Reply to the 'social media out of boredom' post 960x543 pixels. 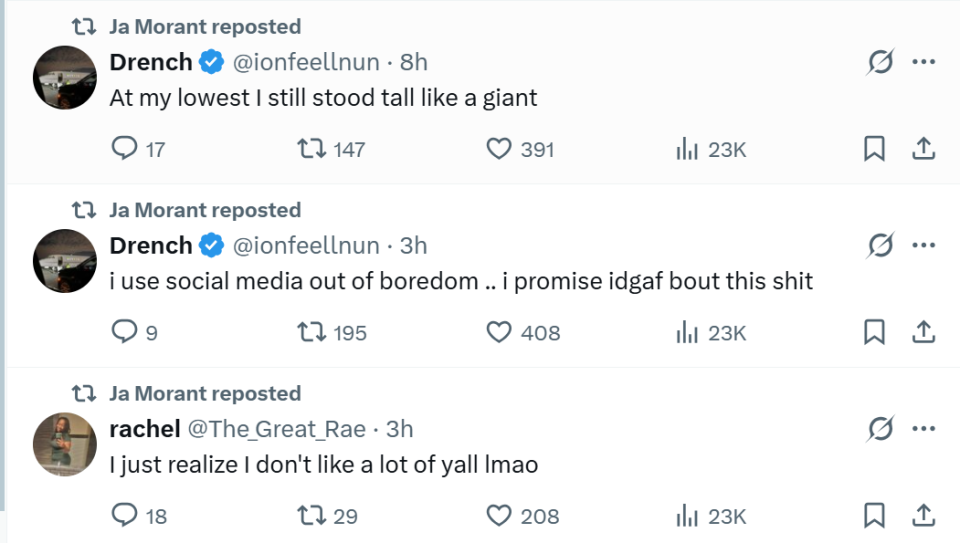(124, 332)
